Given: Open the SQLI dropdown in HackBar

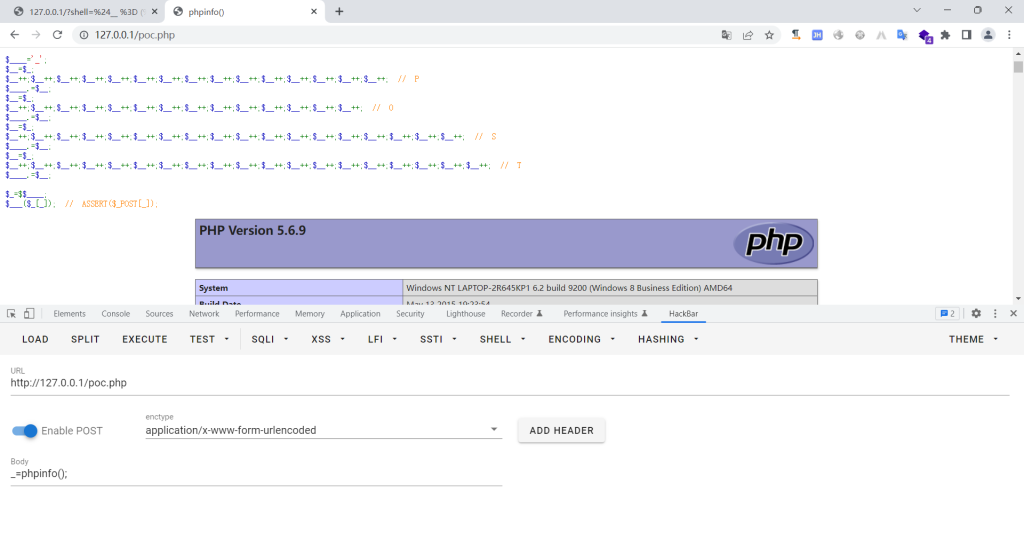Looking at the screenshot, I should coord(269,339).
